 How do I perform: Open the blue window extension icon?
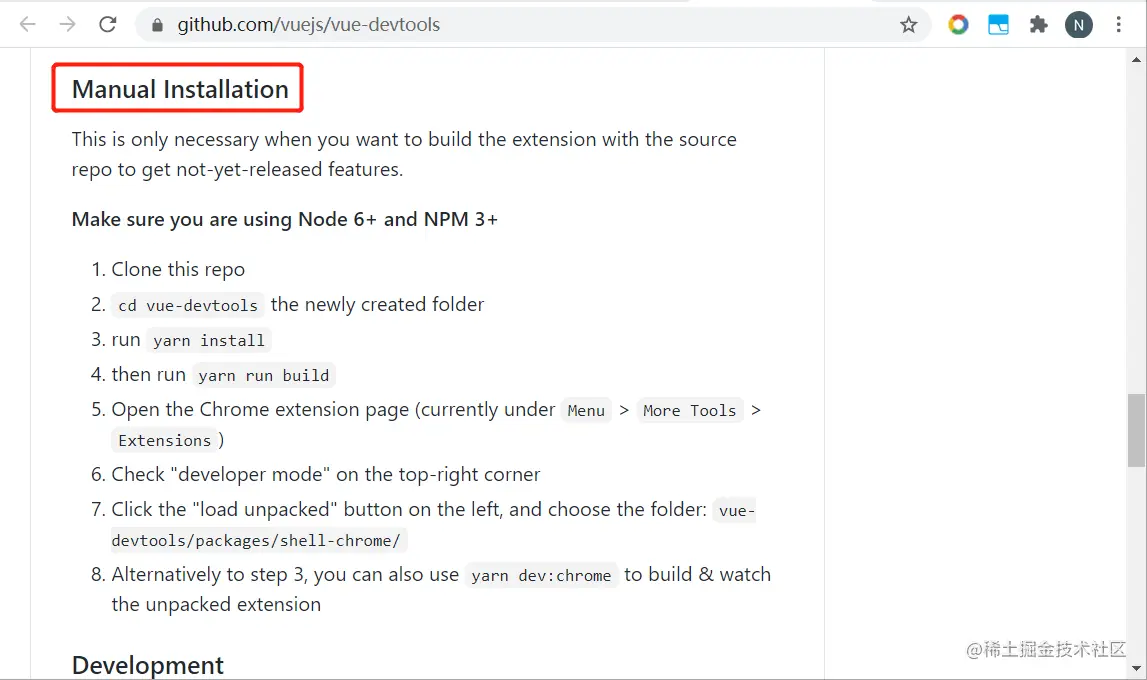999,25
